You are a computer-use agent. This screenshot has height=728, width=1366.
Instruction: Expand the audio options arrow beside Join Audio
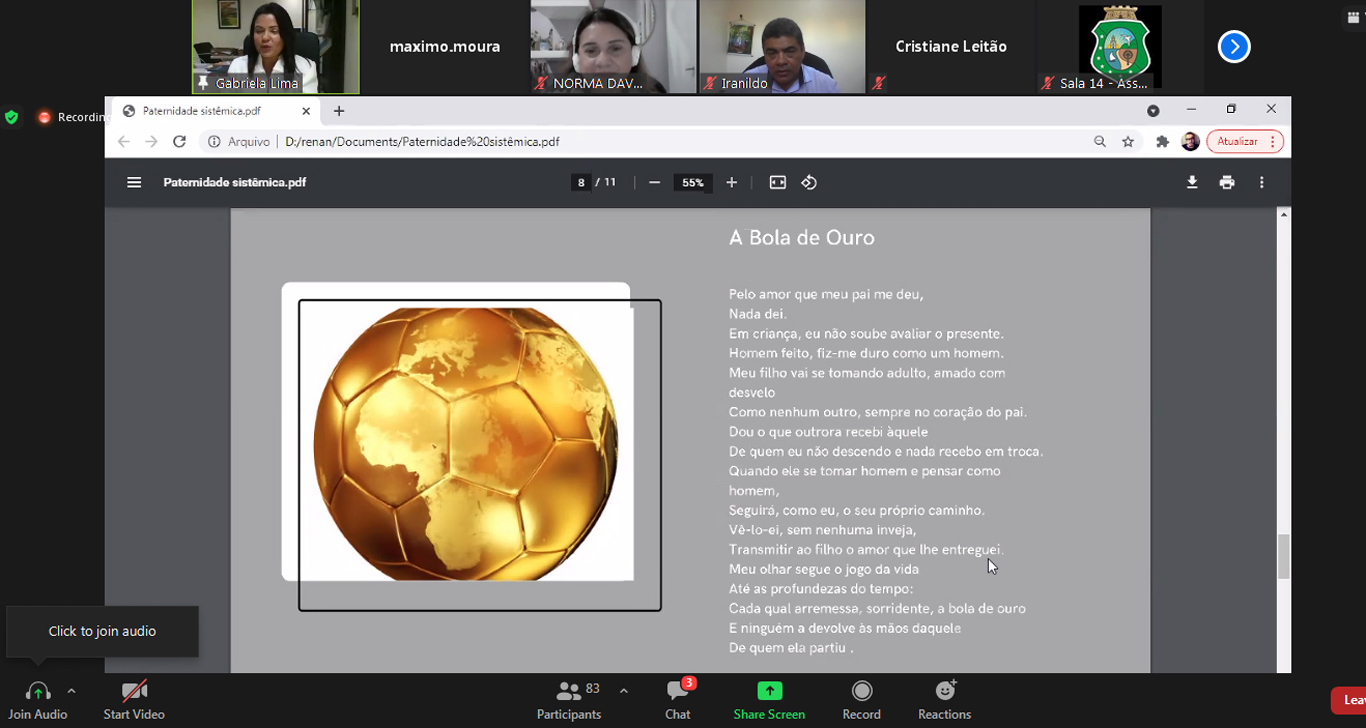pos(71,690)
